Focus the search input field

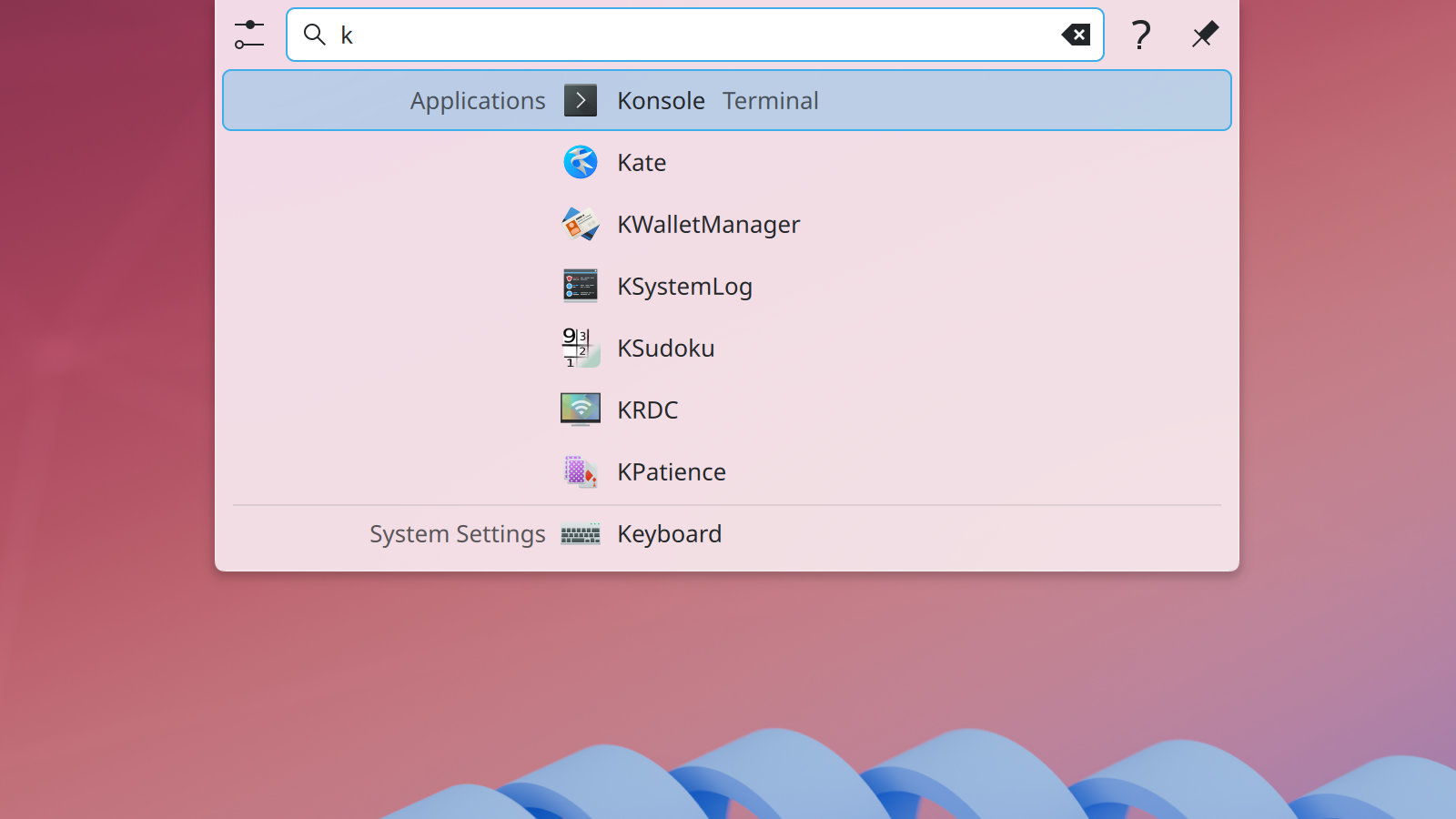[x=692, y=35]
